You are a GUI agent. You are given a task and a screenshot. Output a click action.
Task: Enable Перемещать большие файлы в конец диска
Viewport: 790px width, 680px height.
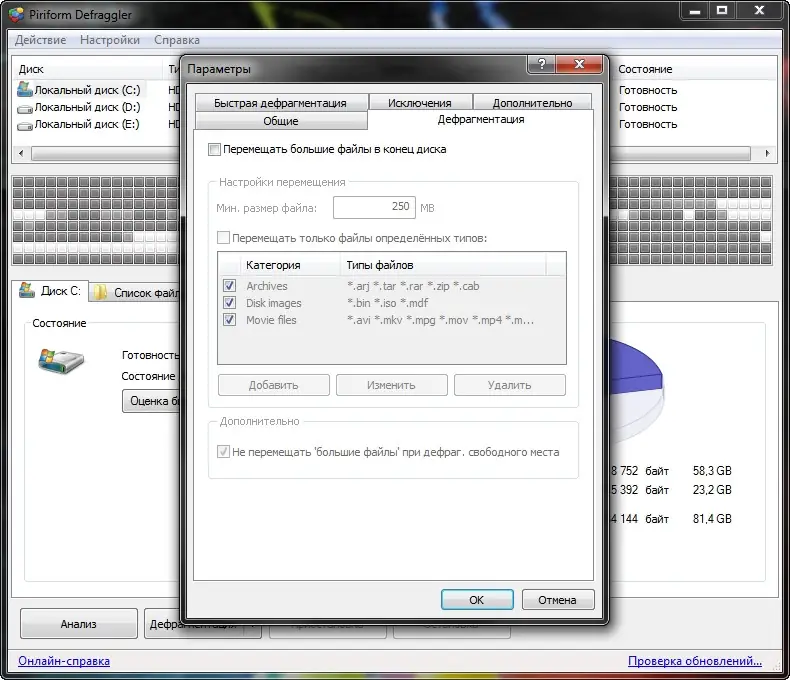coord(214,150)
